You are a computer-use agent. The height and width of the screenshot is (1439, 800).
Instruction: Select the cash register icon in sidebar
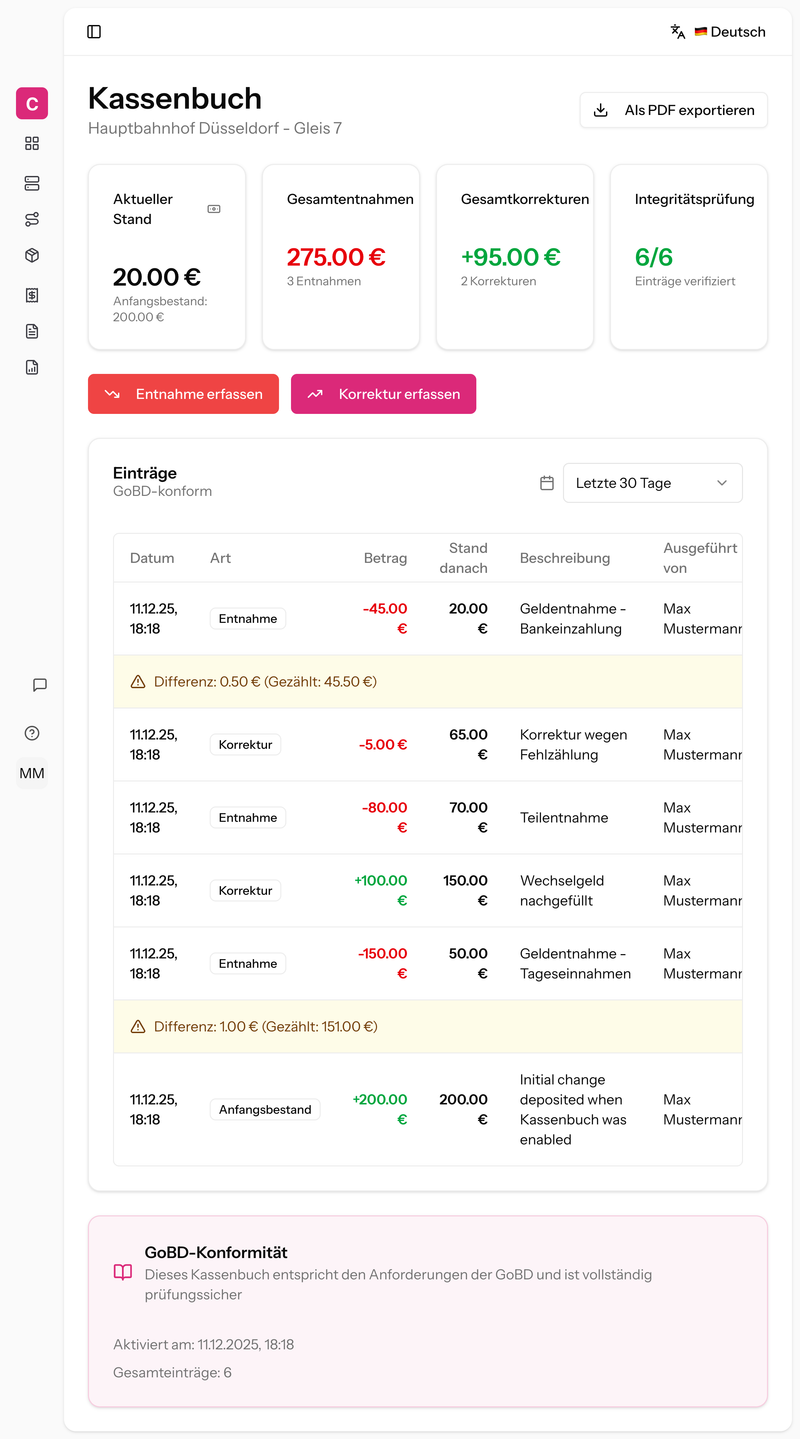[31, 183]
